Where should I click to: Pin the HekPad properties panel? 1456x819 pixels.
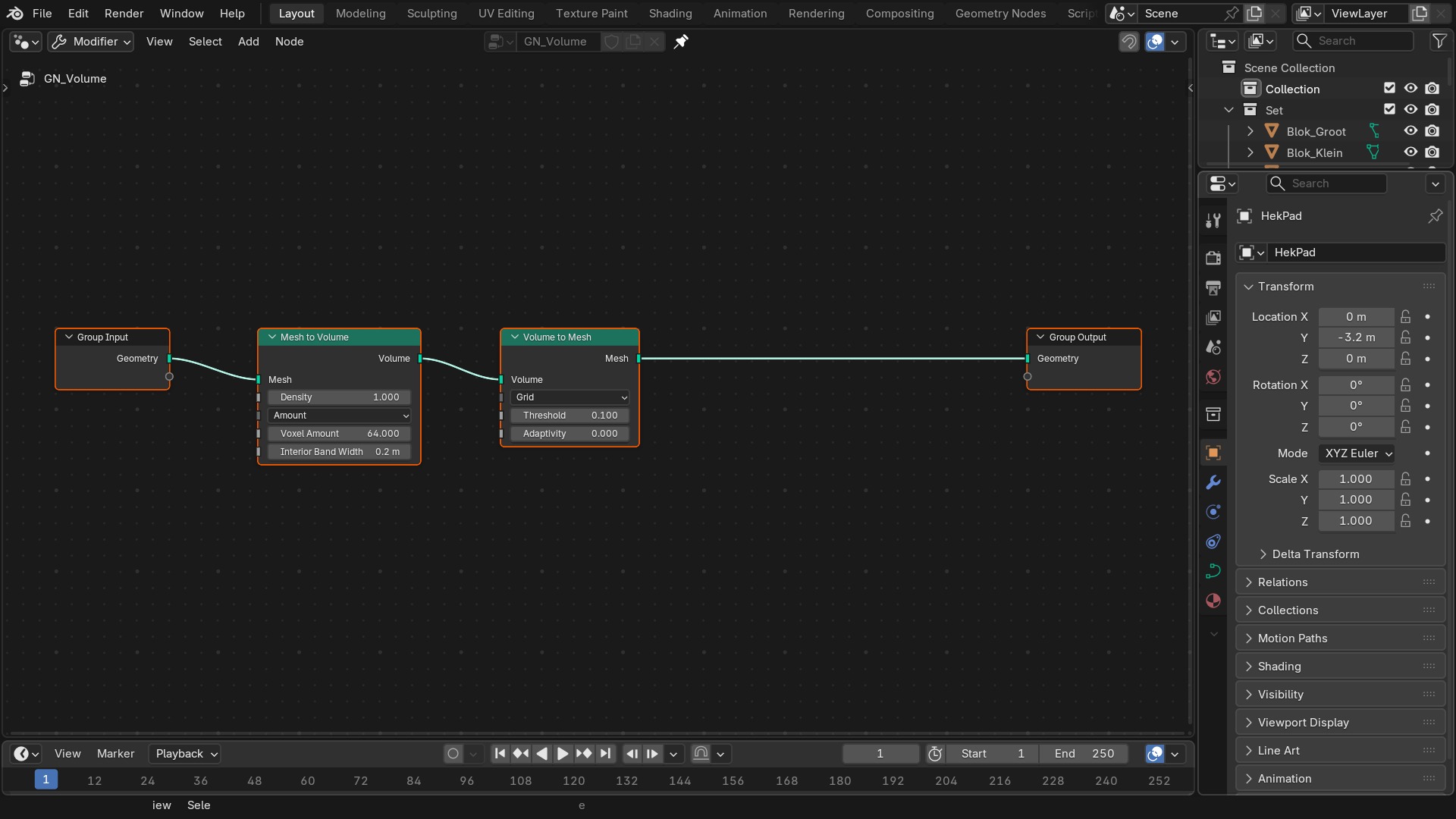(1435, 216)
